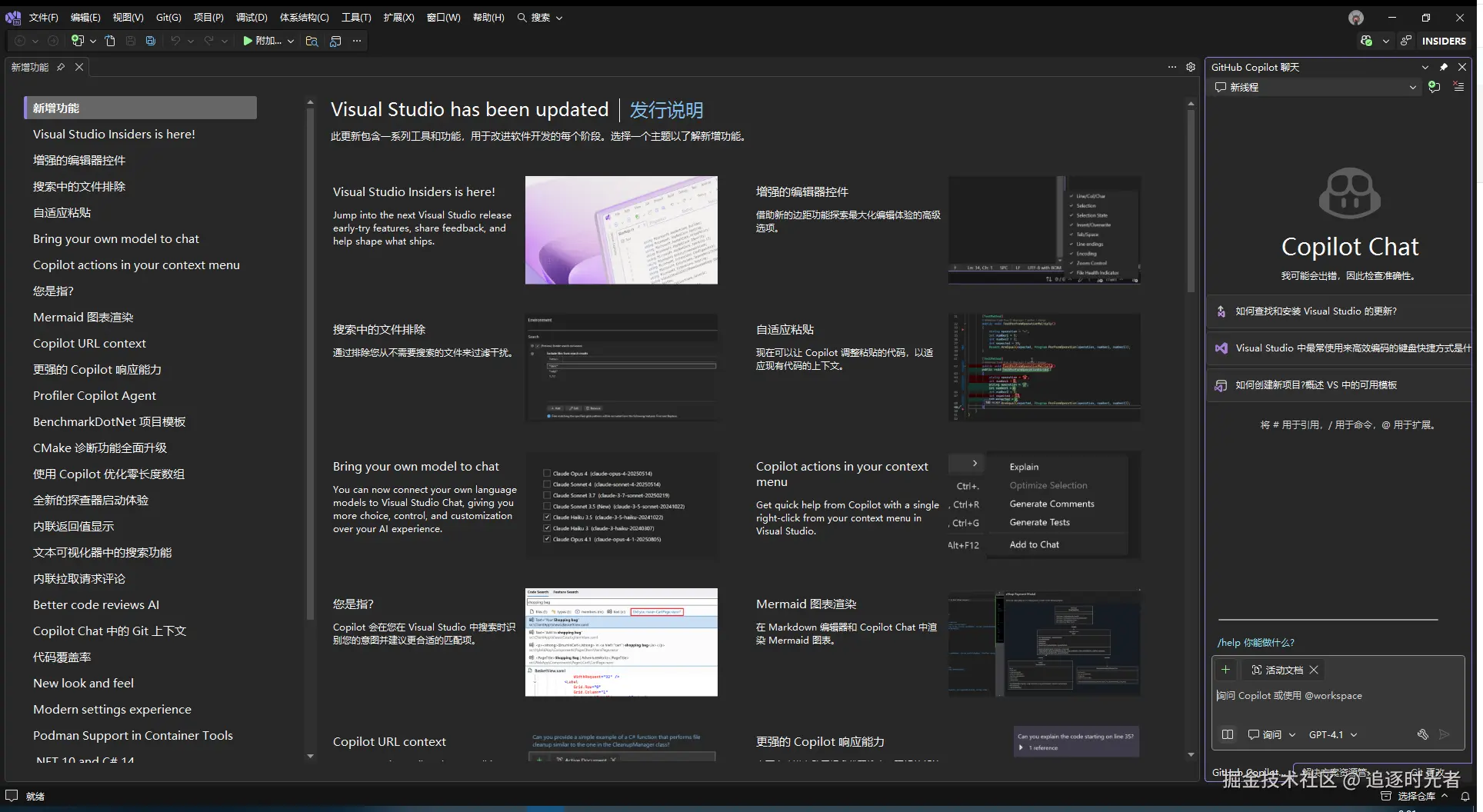Open the Git(G) menu

click(168, 18)
